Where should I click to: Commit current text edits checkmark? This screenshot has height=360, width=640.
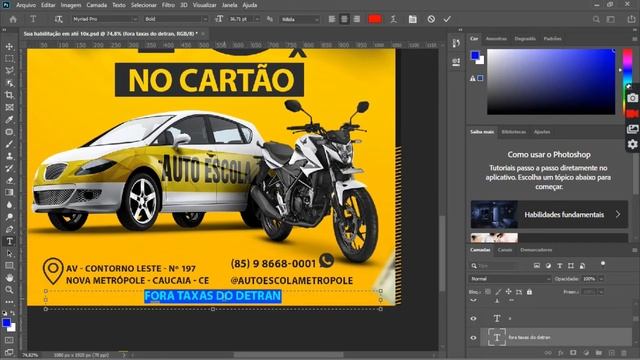pyautogui.click(x=447, y=19)
